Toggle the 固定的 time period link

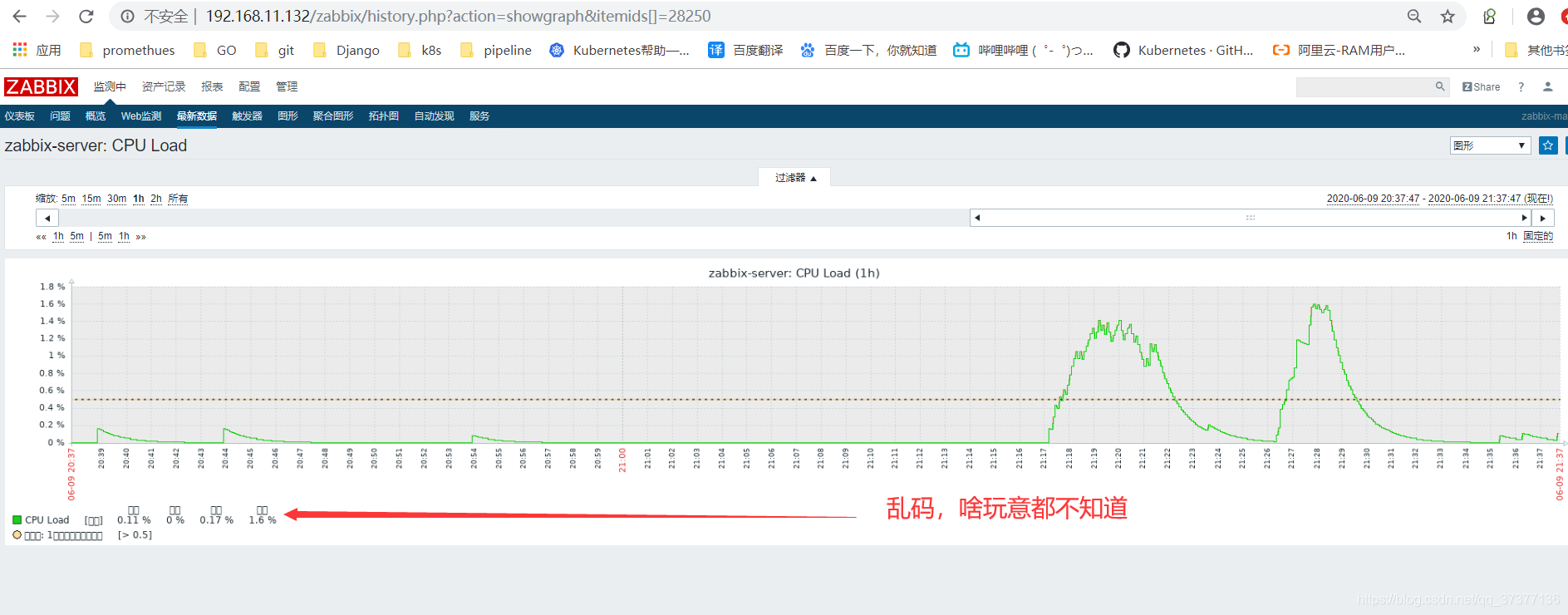(1538, 236)
